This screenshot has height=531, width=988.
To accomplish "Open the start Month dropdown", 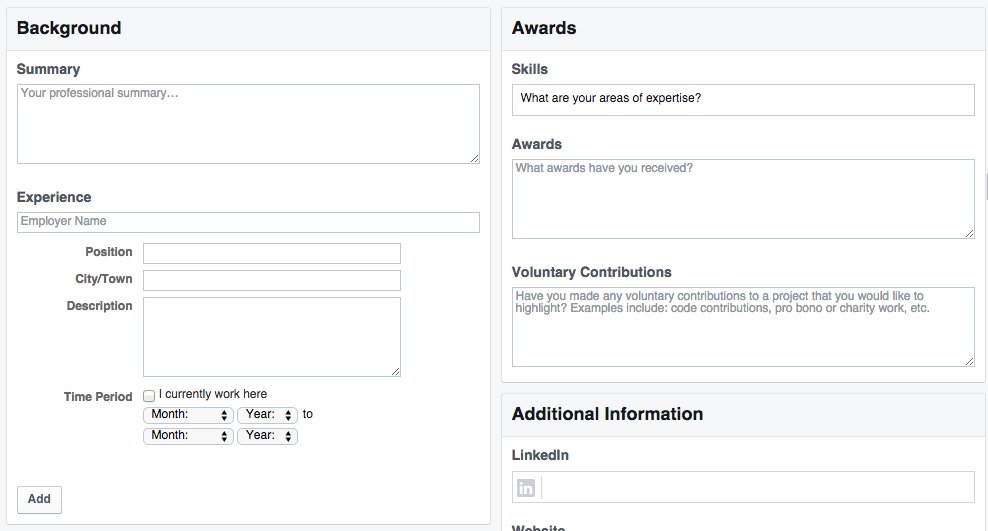I will [188, 415].
